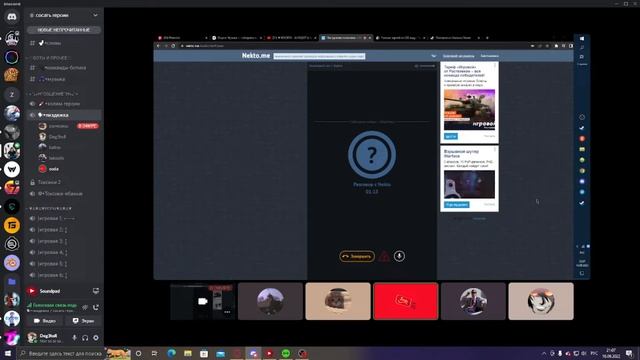Screen dimensions: 640x360
Task: Click the Windows taskbar search box
Action: (61, 353)
